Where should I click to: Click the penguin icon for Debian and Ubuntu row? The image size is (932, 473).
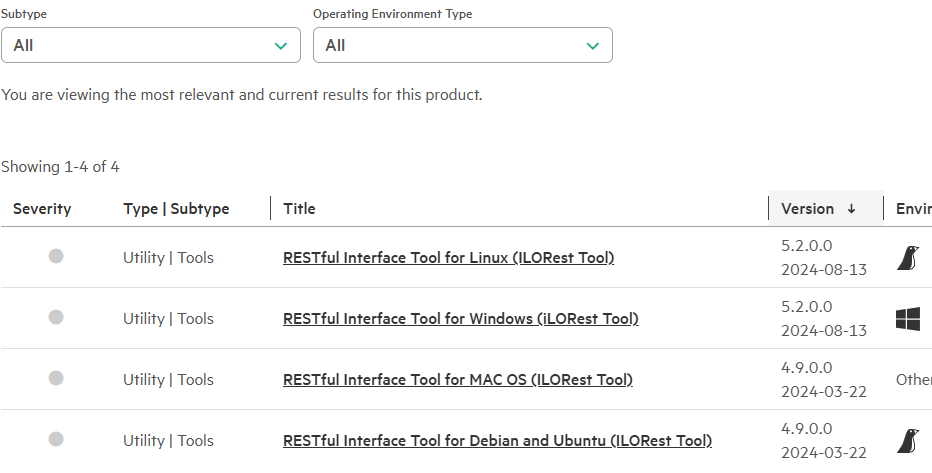coord(908,441)
